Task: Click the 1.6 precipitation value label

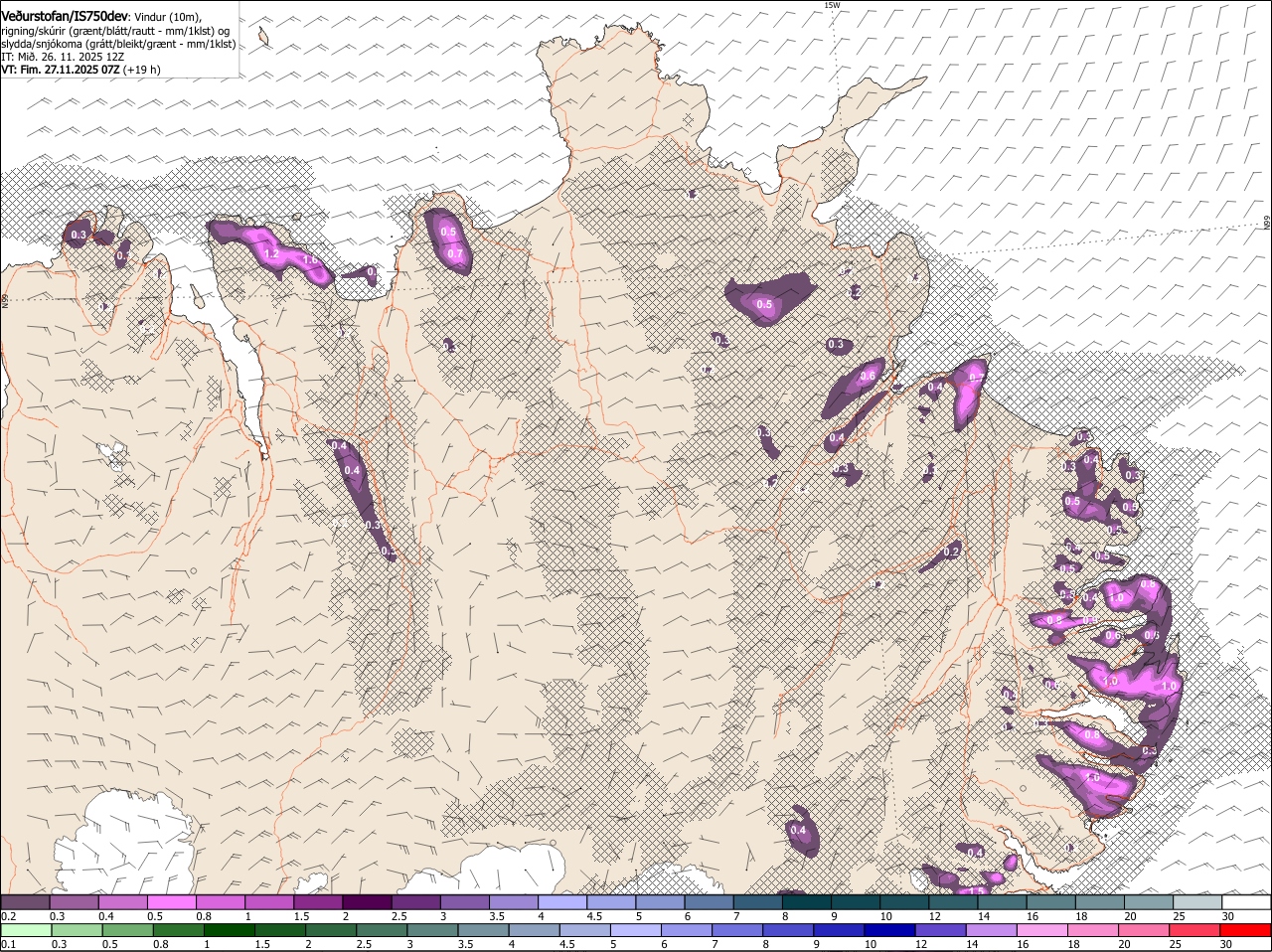Action: pos(309,260)
